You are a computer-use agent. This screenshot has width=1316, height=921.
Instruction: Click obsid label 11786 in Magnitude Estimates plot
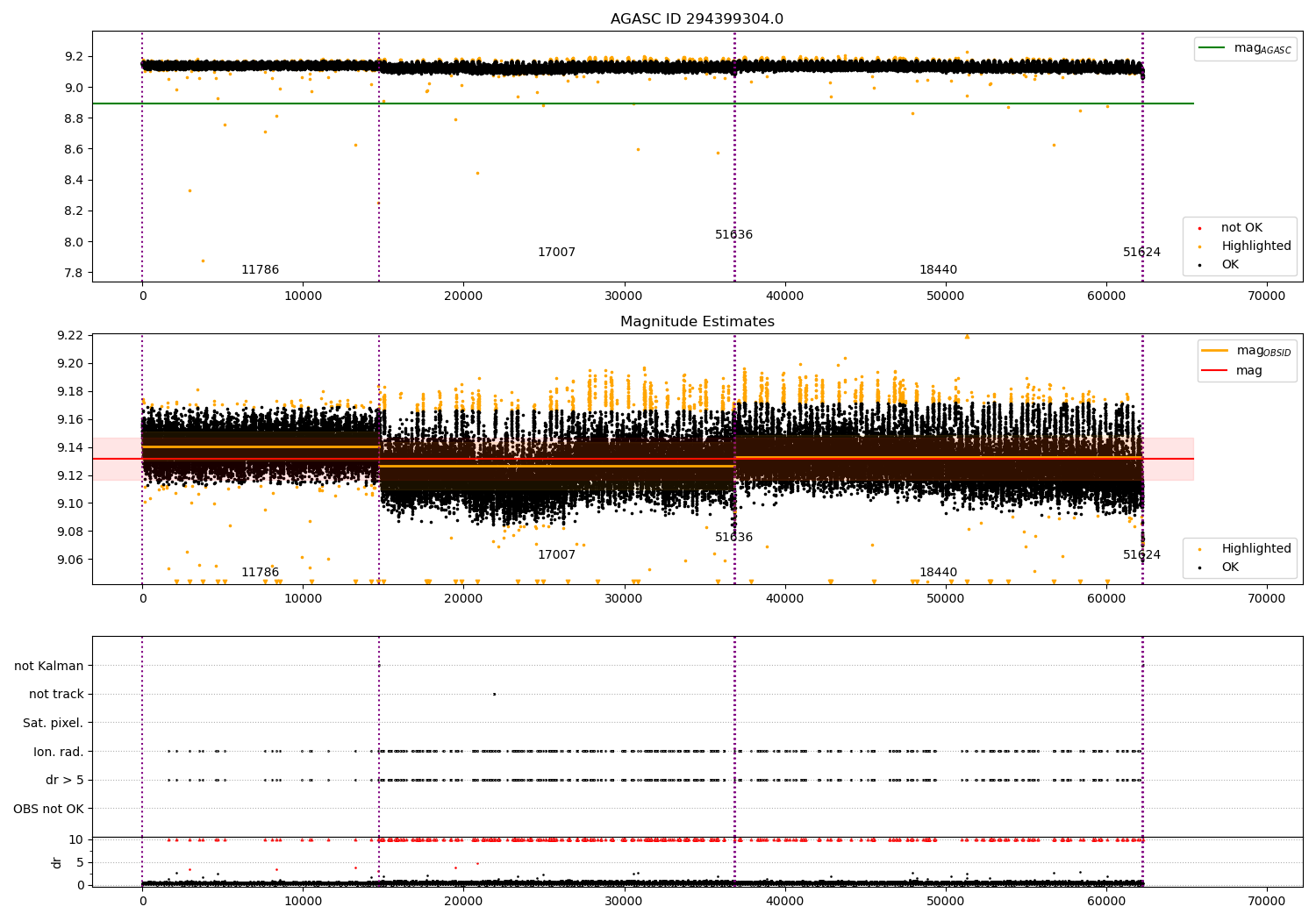coord(261,573)
